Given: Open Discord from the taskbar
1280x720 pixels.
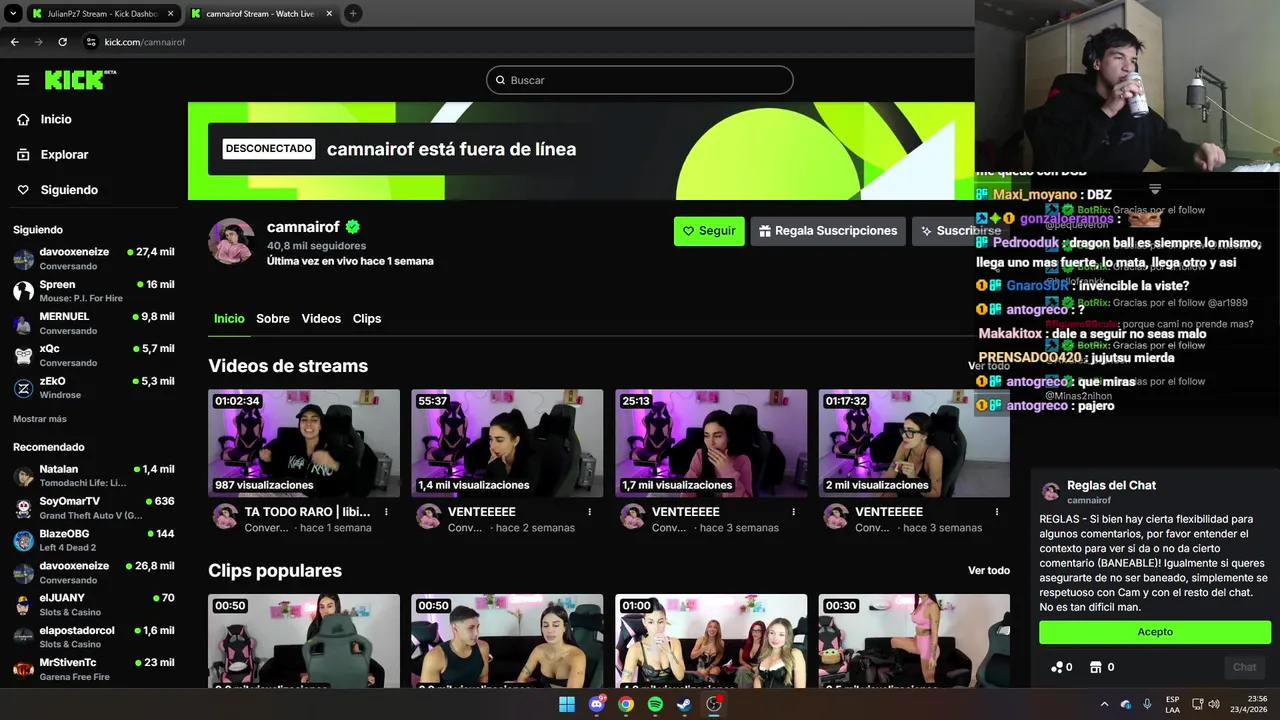Looking at the screenshot, I should 597,704.
